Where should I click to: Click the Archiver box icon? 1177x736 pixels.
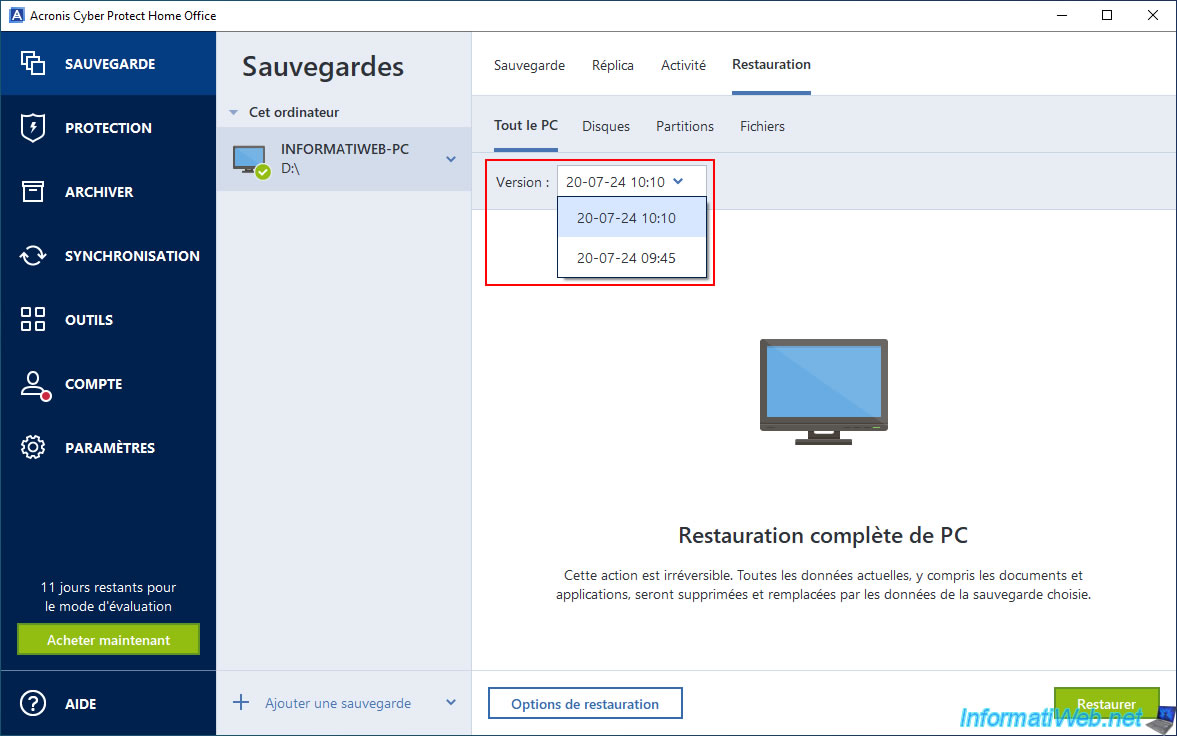(33, 192)
